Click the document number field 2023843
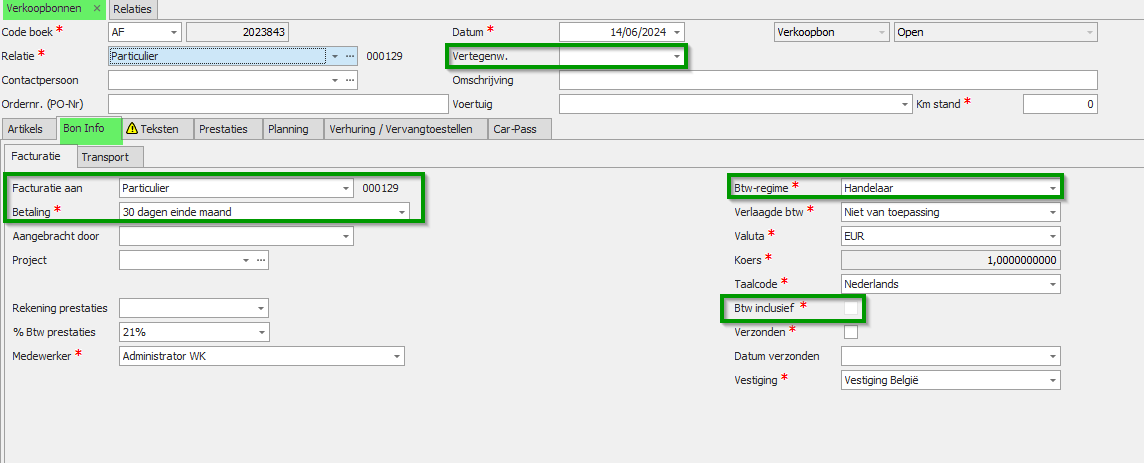The image size is (1144, 463). point(238,32)
